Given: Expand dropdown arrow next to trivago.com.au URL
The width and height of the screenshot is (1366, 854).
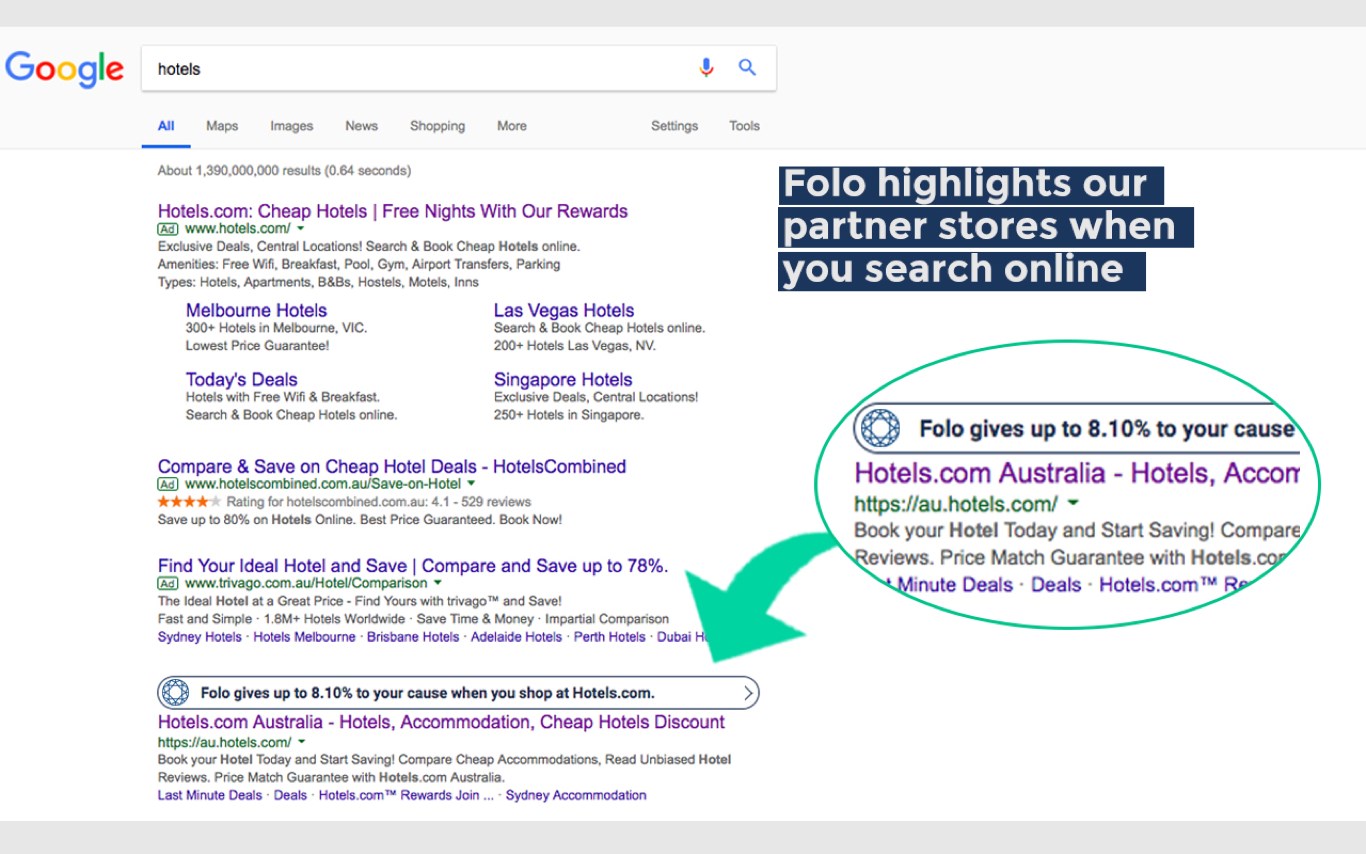Looking at the screenshot, I should pyautogui.click(x=437, y=583).
